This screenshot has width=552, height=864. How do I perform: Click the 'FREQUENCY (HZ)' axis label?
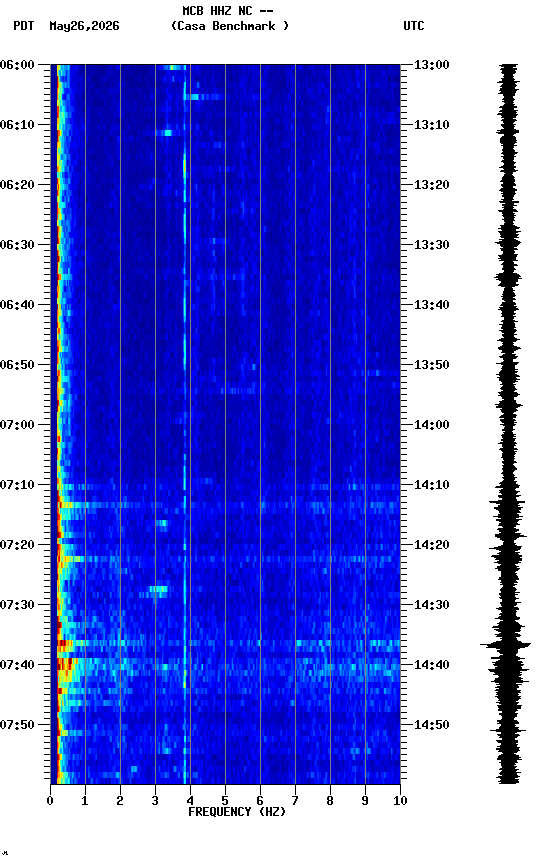tap(237, 812)
